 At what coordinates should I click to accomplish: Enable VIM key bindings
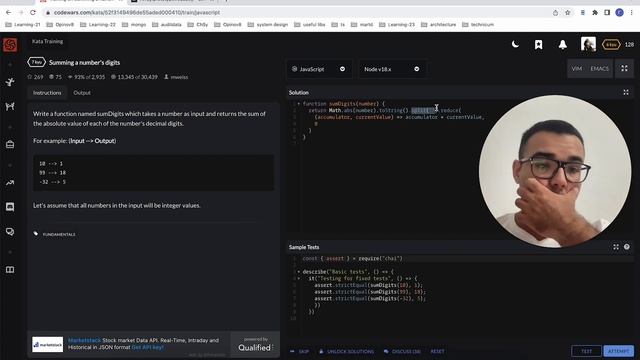click(x=576, y=69)
